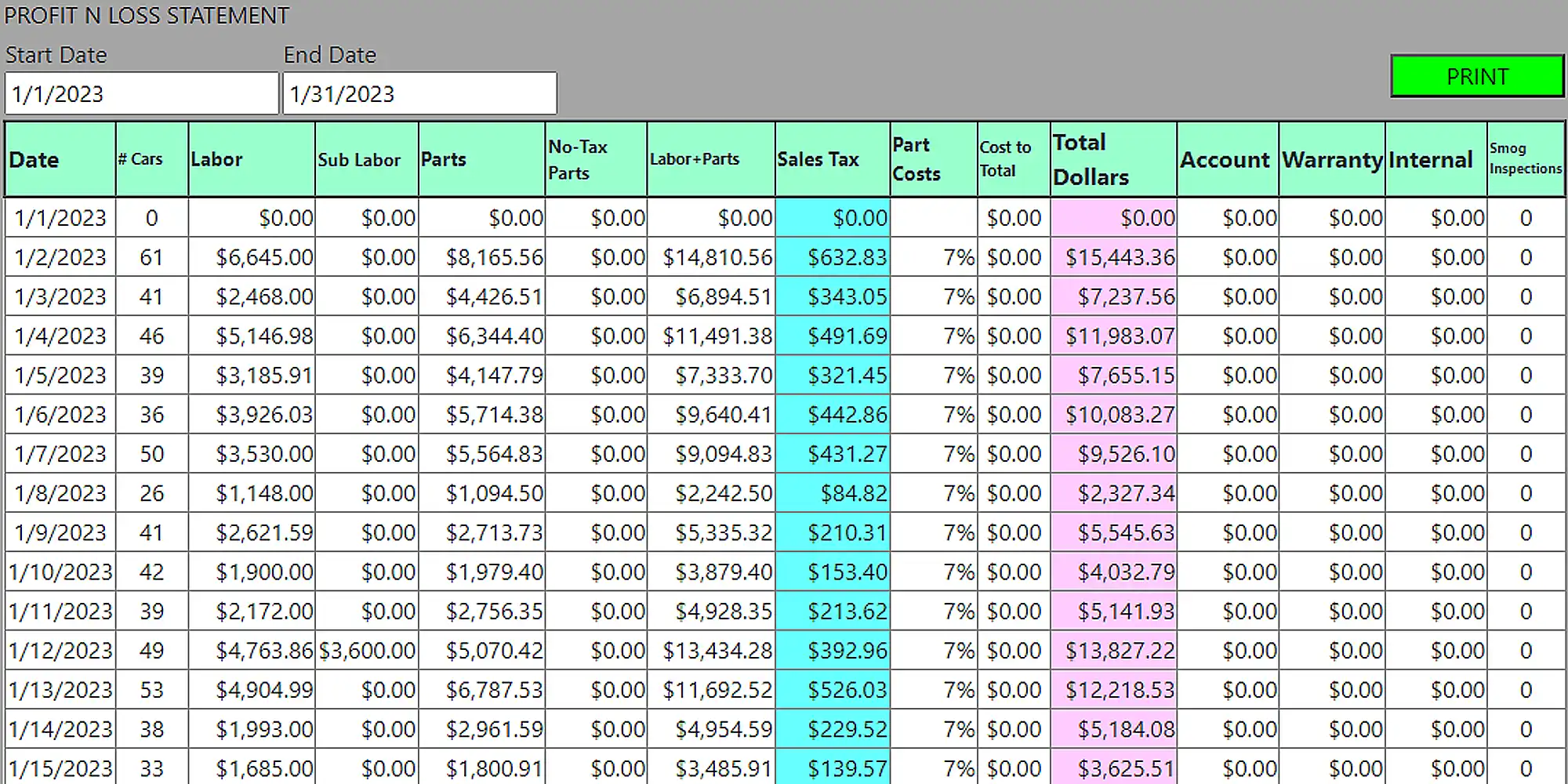This screenshot has width=1568, height=784.
Task: Click the Labor+Parts column header
Action: (711, 159)
